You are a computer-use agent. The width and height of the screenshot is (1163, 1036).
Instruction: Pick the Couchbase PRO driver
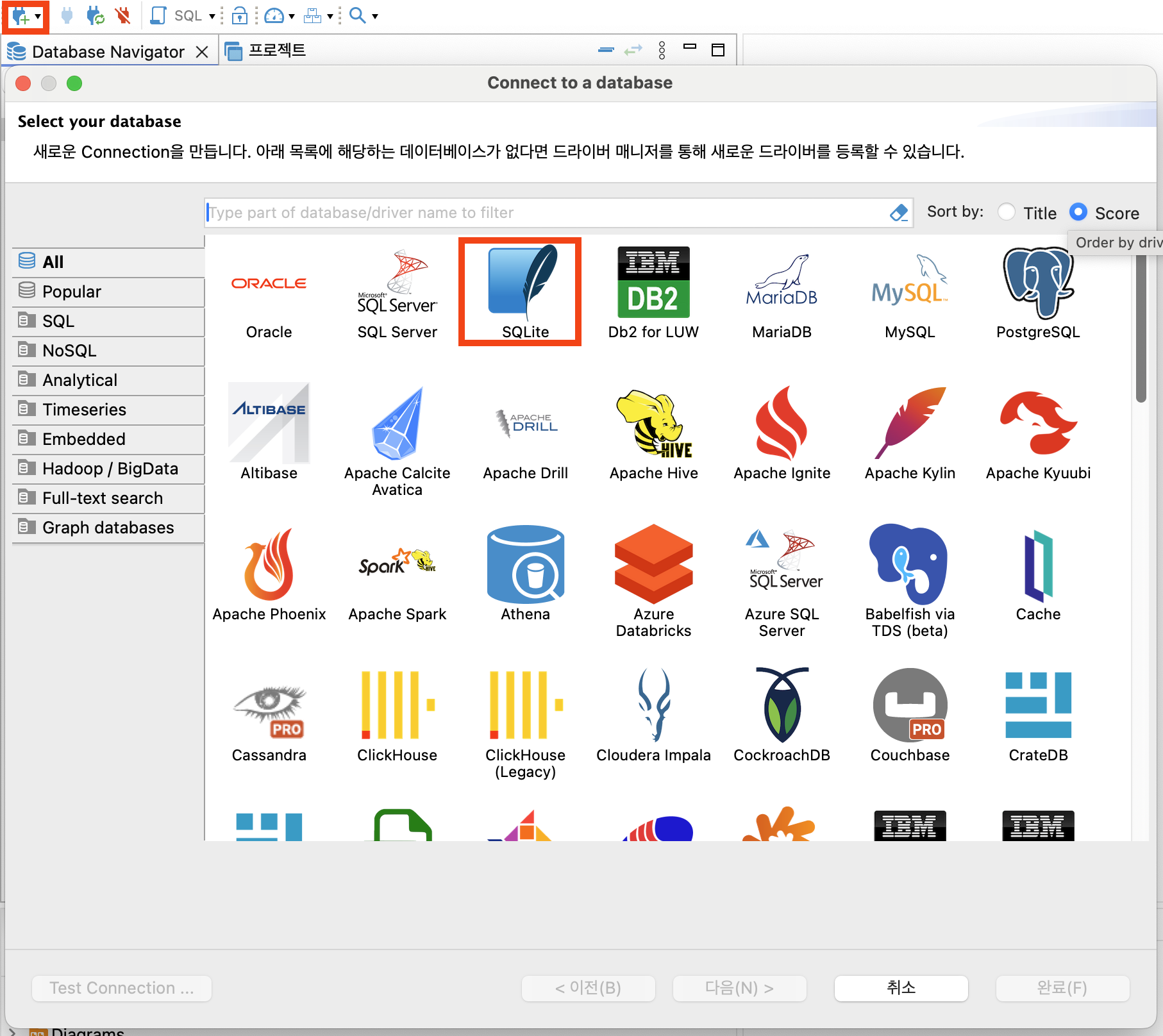click(910, 714)
